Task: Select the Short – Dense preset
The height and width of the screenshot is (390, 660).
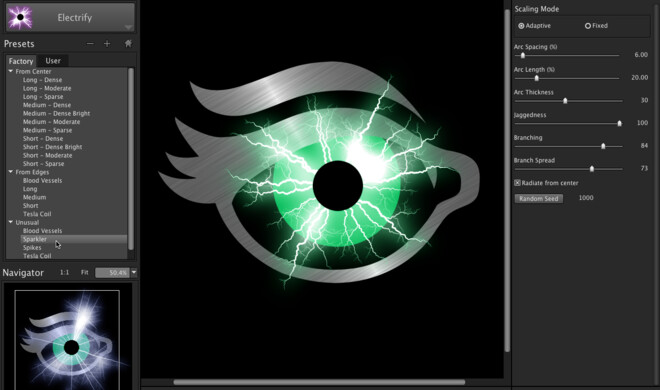Action: click(43, 139)
